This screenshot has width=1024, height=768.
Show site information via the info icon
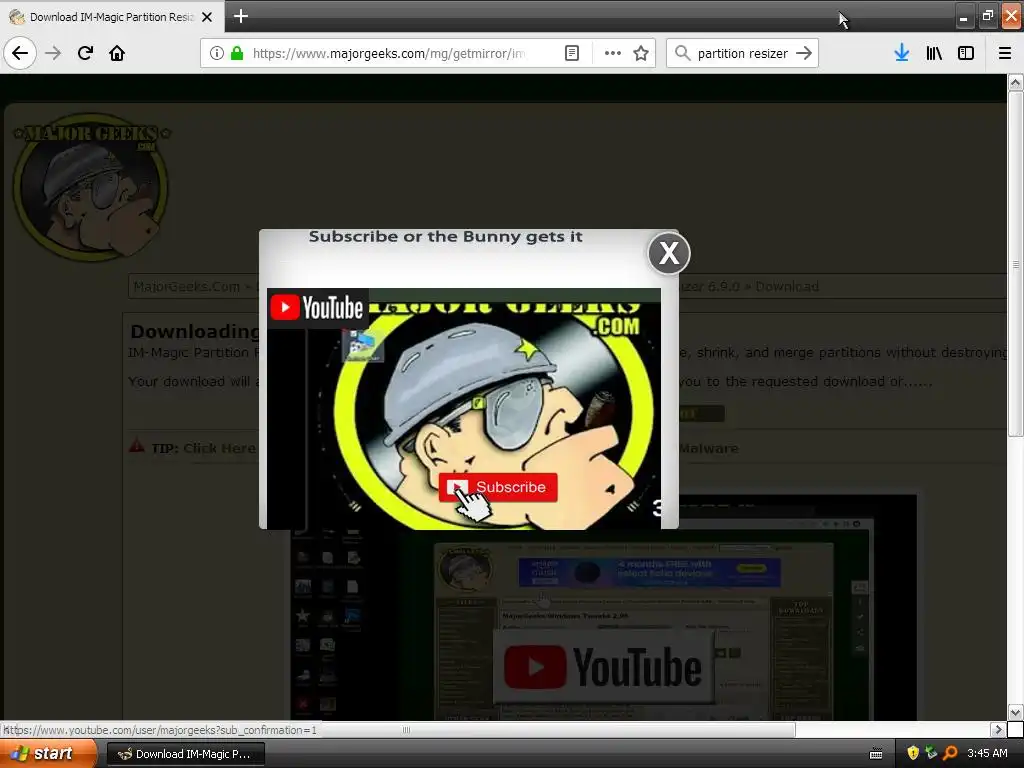tap(217, 53)
